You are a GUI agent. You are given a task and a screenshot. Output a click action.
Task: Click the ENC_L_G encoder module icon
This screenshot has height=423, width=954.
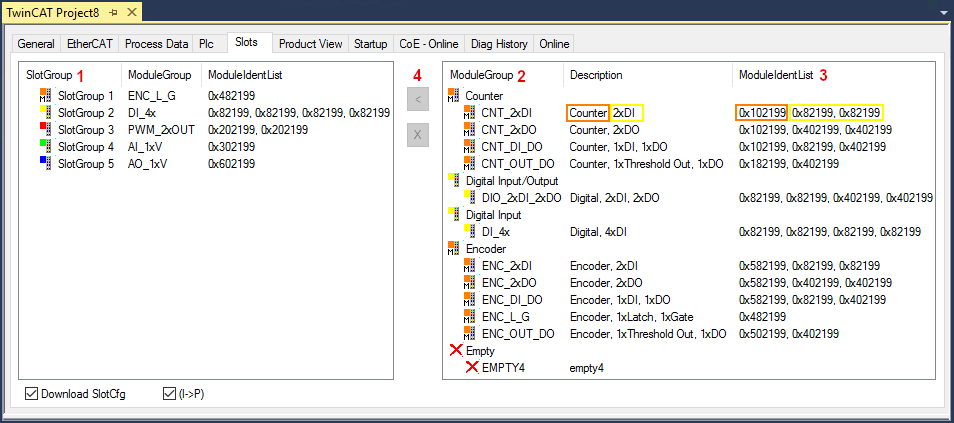(469, 316)
